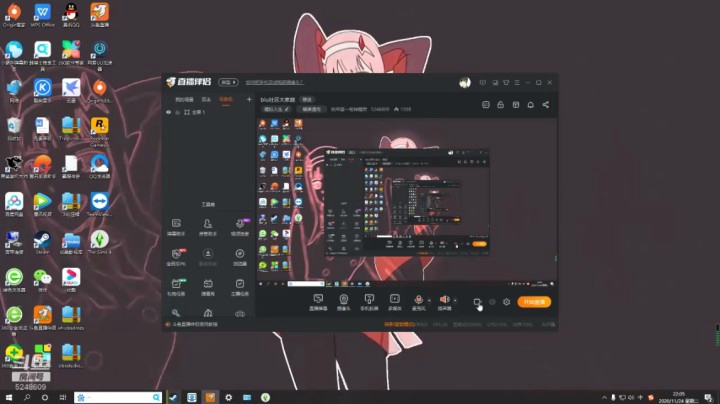Select the orange highlighted scene tab
This screenshot has width=720, height=404.
click(x=225, y=99)
